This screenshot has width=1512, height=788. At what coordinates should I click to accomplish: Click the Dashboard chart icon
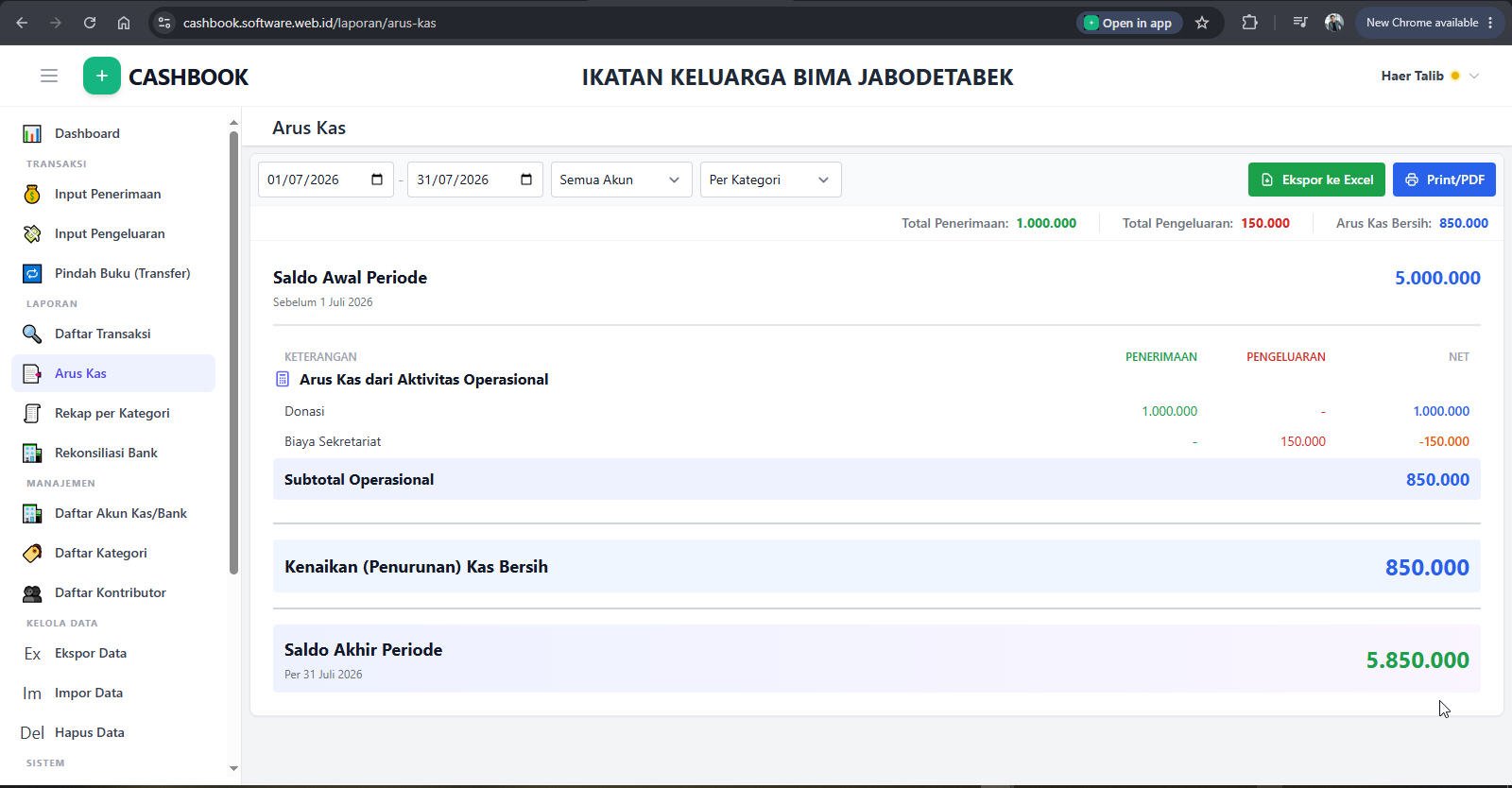tap(32, 133)
